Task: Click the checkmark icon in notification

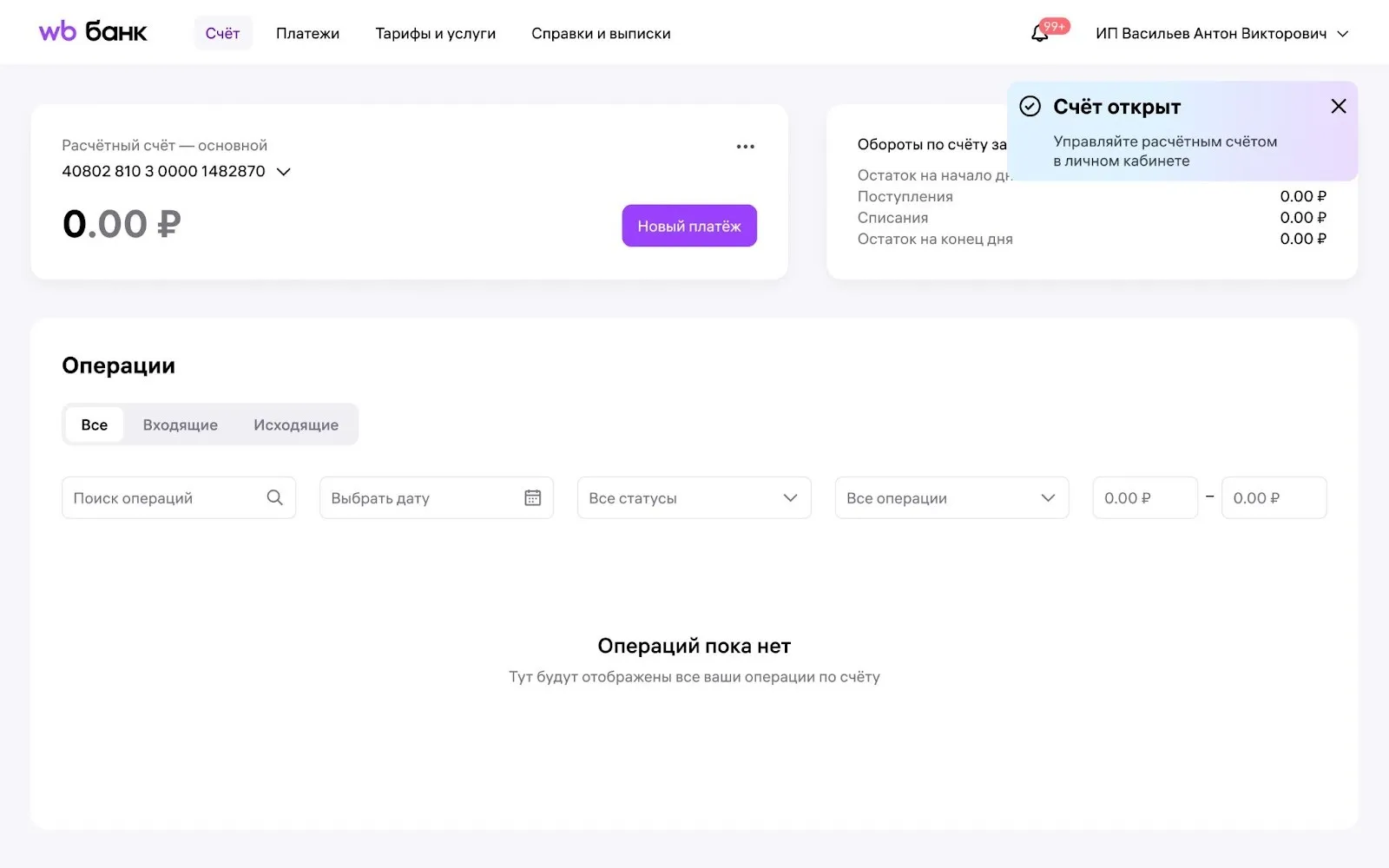Action: click(1030, 107)
